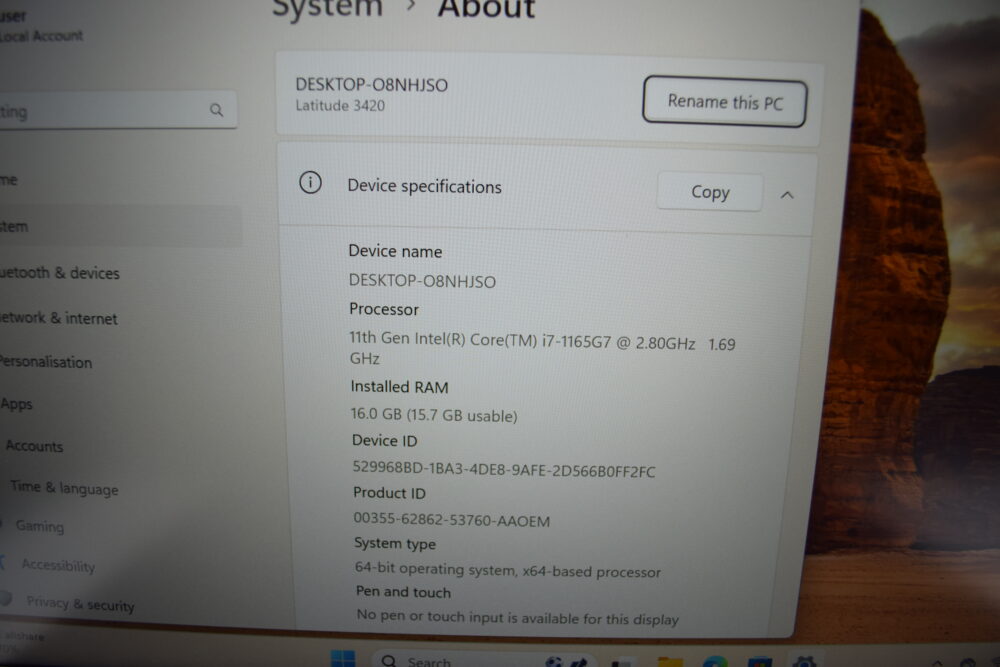Screen dimensions: 1000x667
Task: Click DESKTOP-O8NHJSO above Latitude 3420
Action: tap(372, 85)
